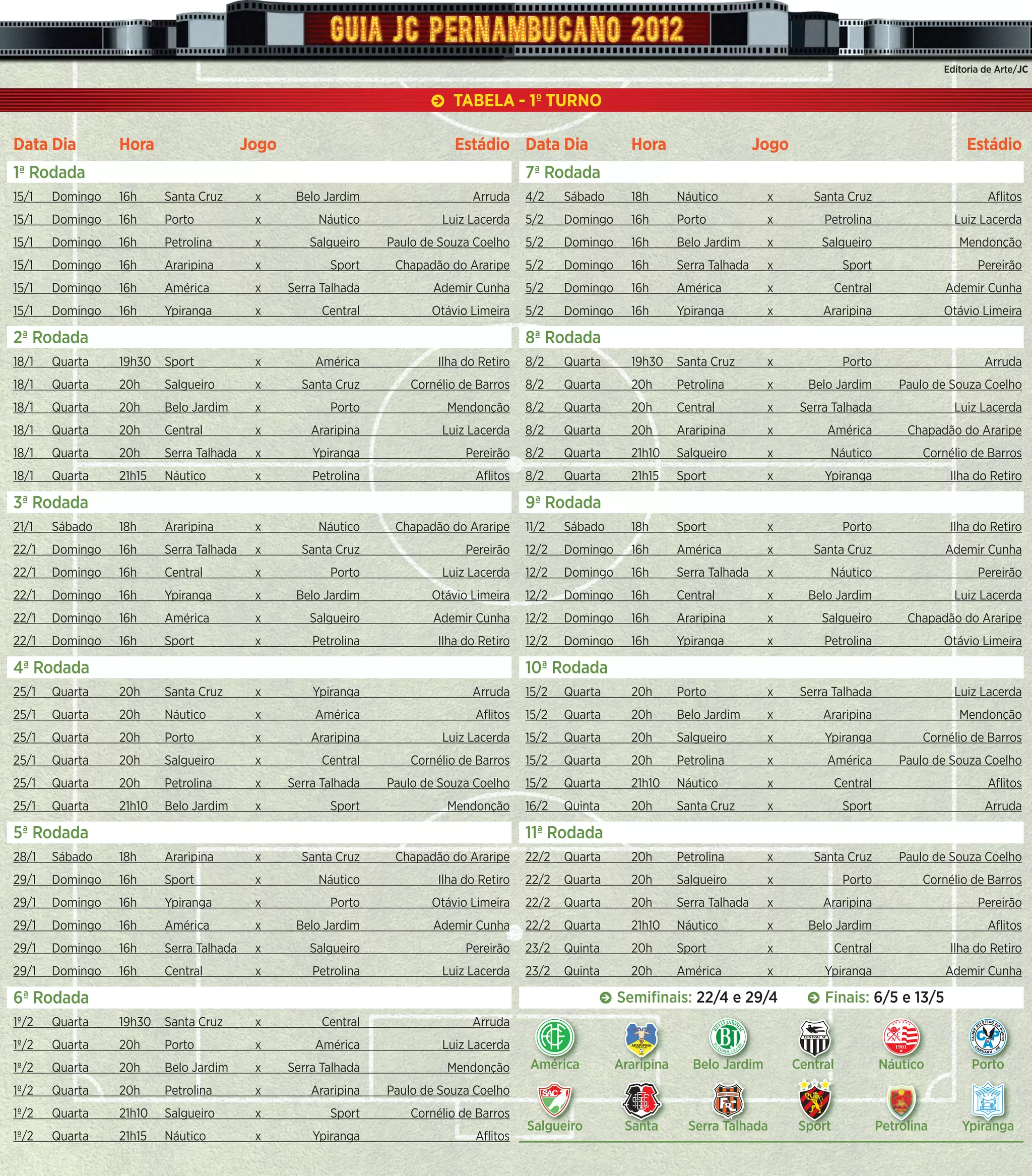Click the Guia JC Pernambucano 2012 banner title
Viewport: 1032px width, 1176px height.
point(507,29)
